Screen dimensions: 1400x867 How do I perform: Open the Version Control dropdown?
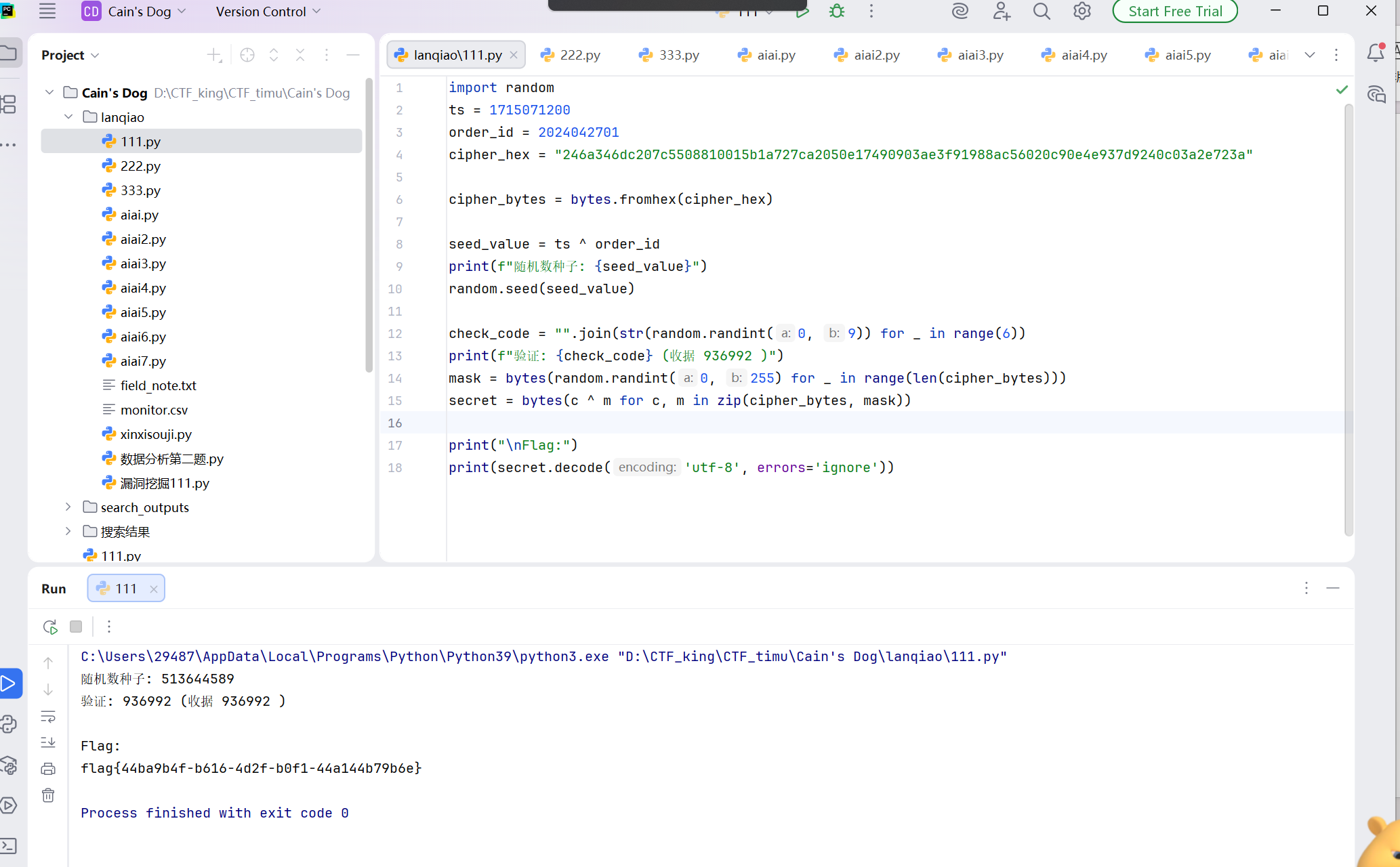tap(268, 12)
